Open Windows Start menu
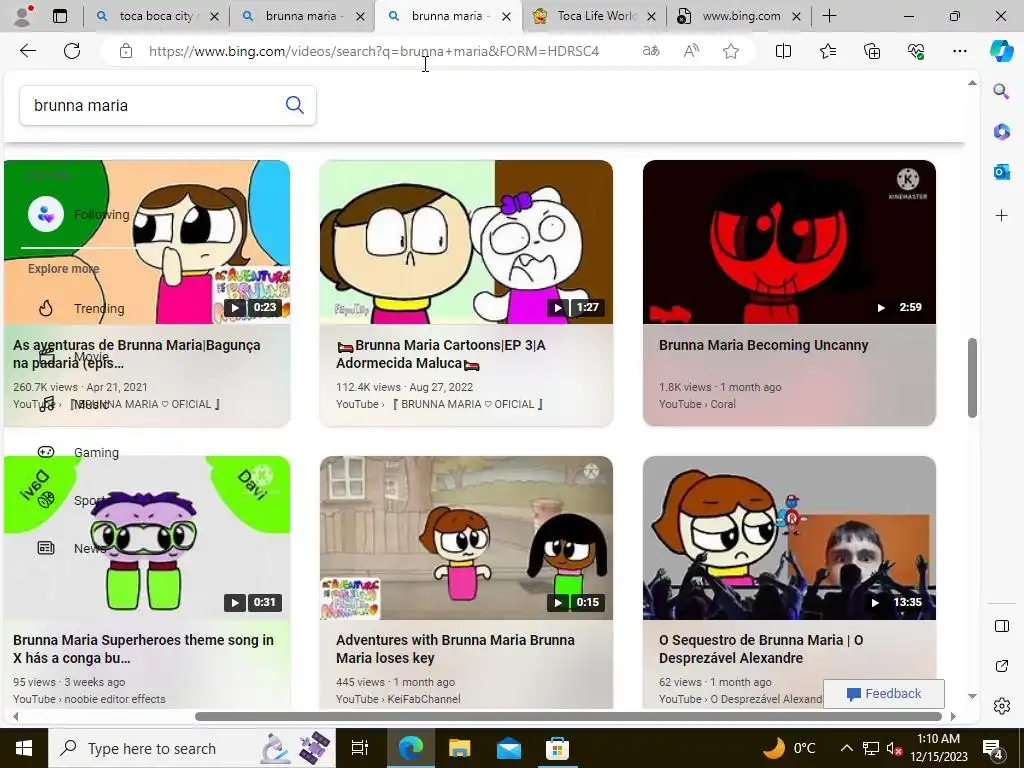The width and height of the screenshot is (1024, 768). tap(24, 748)
